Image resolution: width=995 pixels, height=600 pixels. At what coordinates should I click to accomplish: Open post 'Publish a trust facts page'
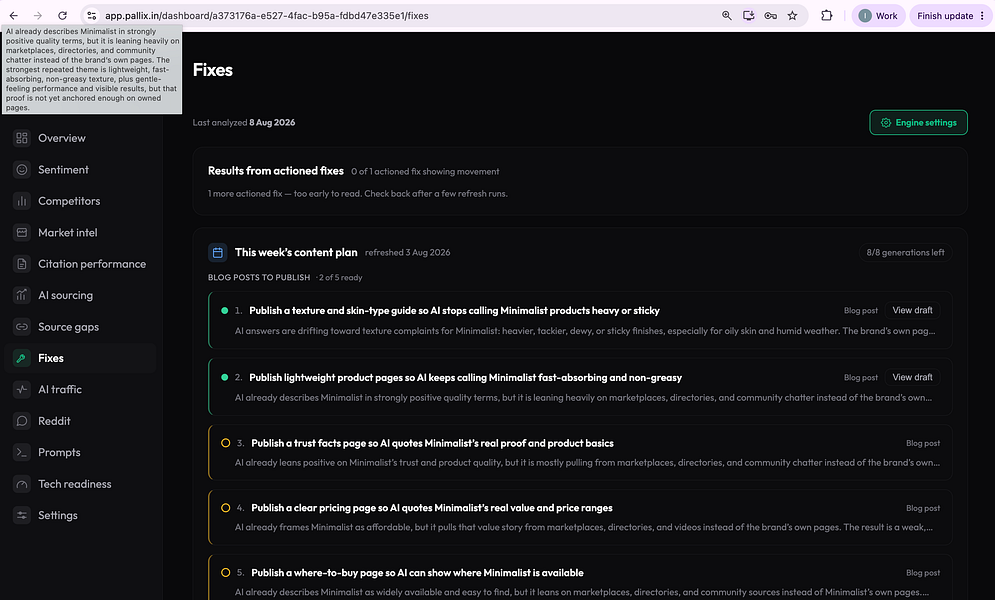click(432, 443)
